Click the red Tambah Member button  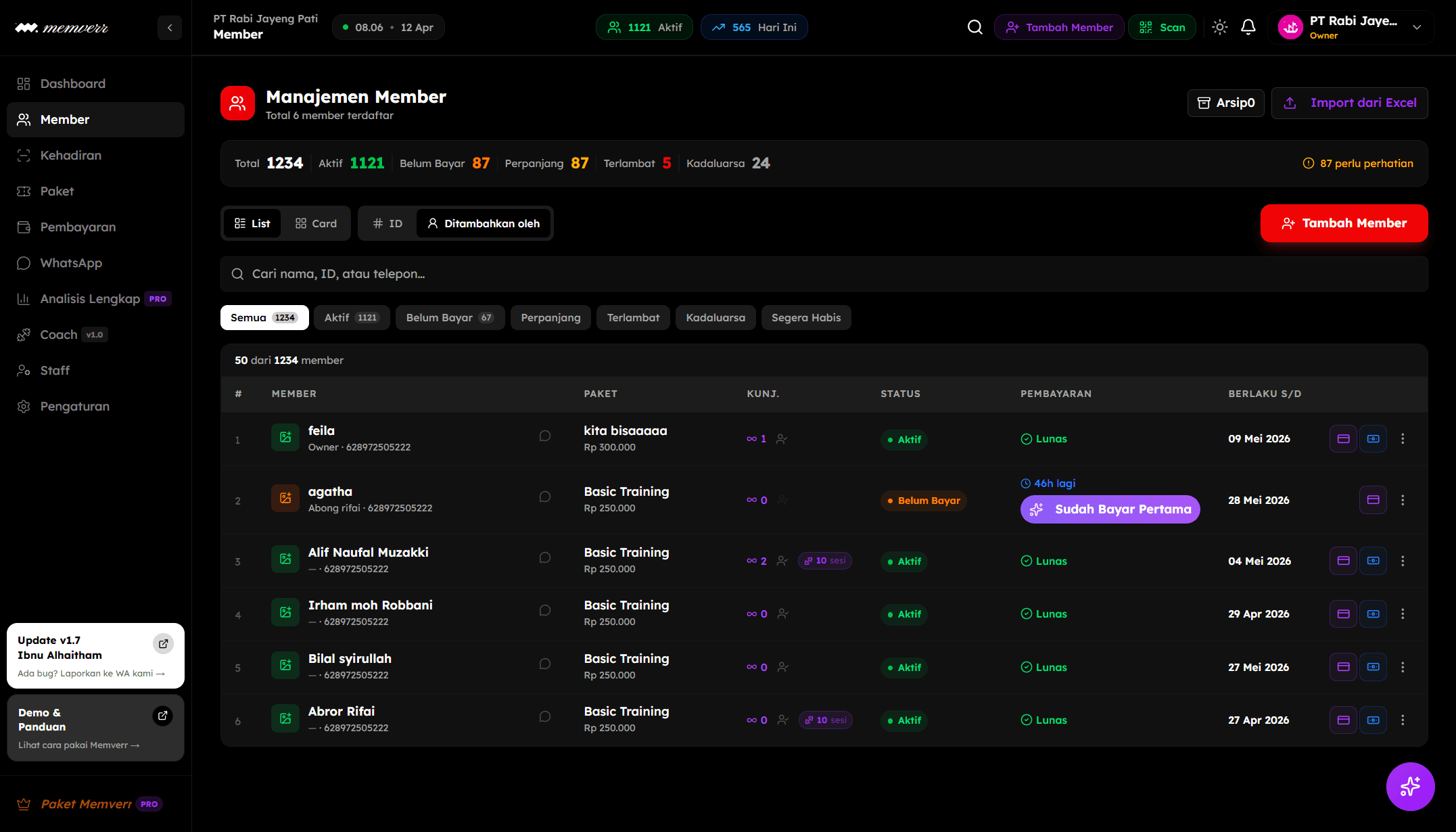coord(1344,223)
